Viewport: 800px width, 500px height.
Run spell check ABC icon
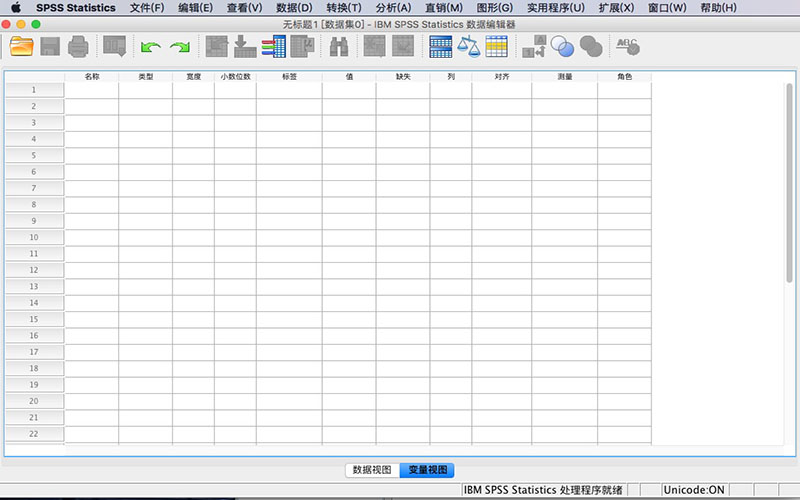[628, 46]
